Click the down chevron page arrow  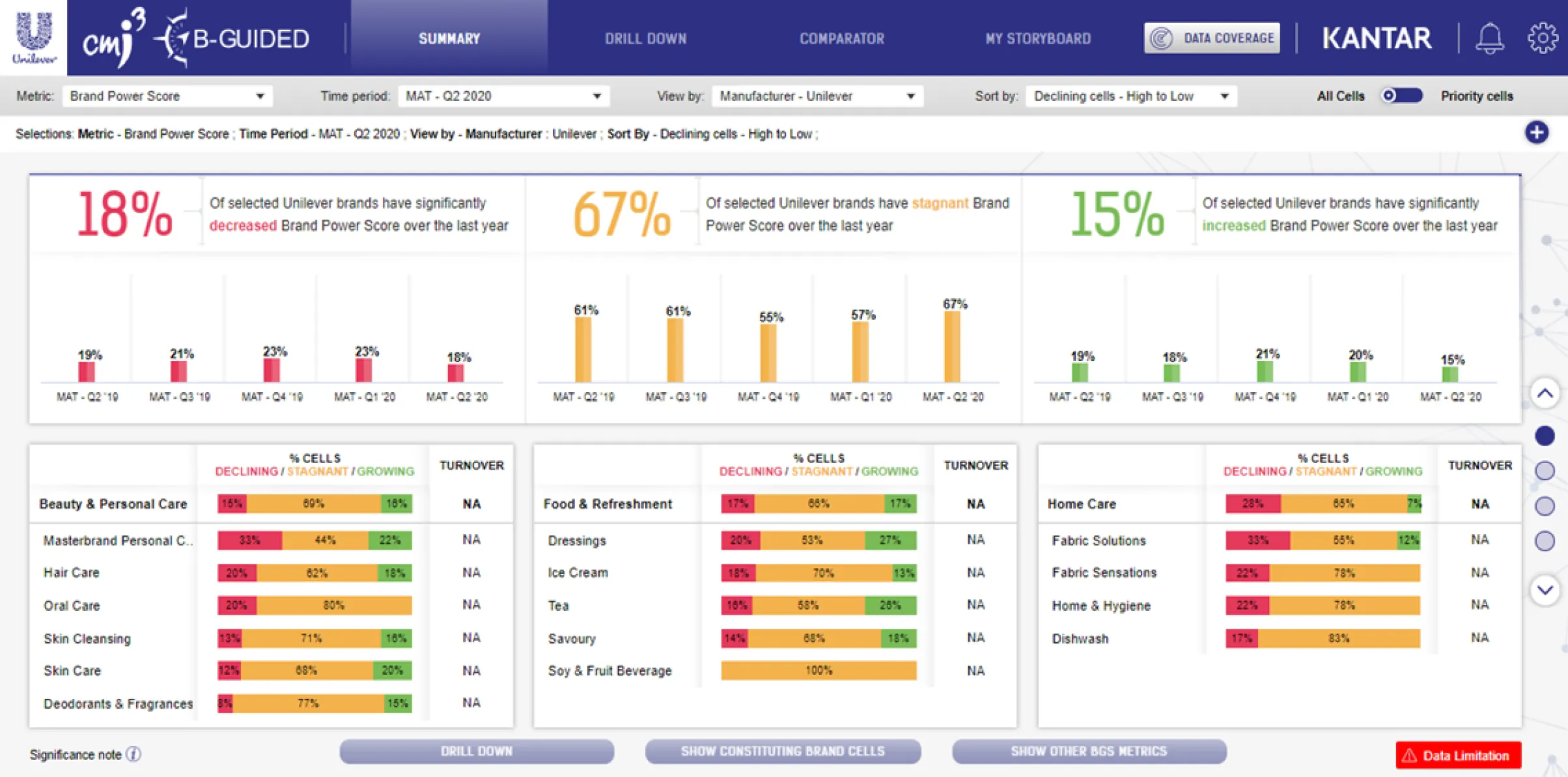[1545, 590]
